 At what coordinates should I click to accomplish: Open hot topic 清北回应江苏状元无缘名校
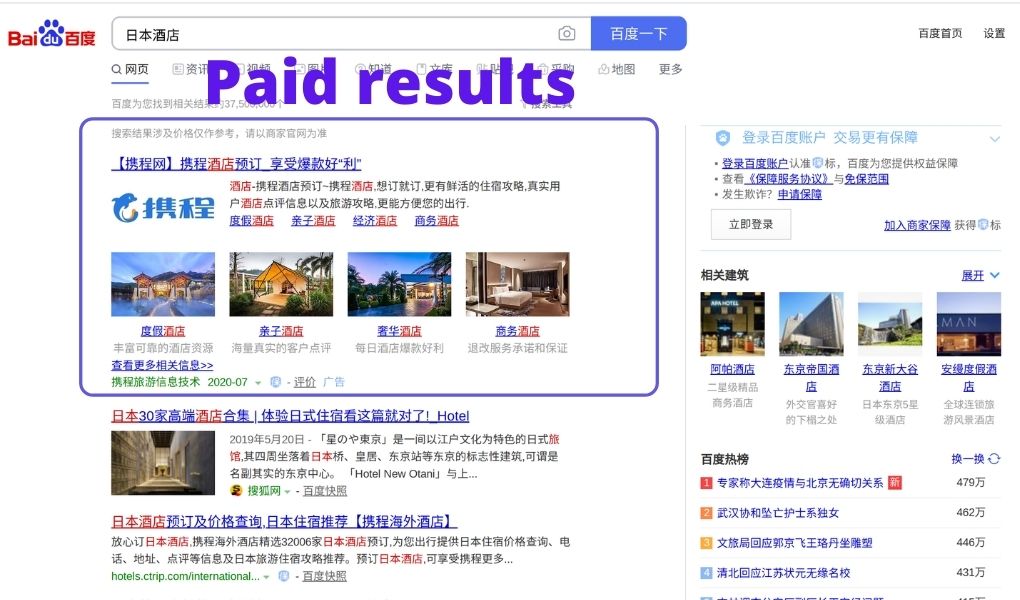tap(783, 573)
